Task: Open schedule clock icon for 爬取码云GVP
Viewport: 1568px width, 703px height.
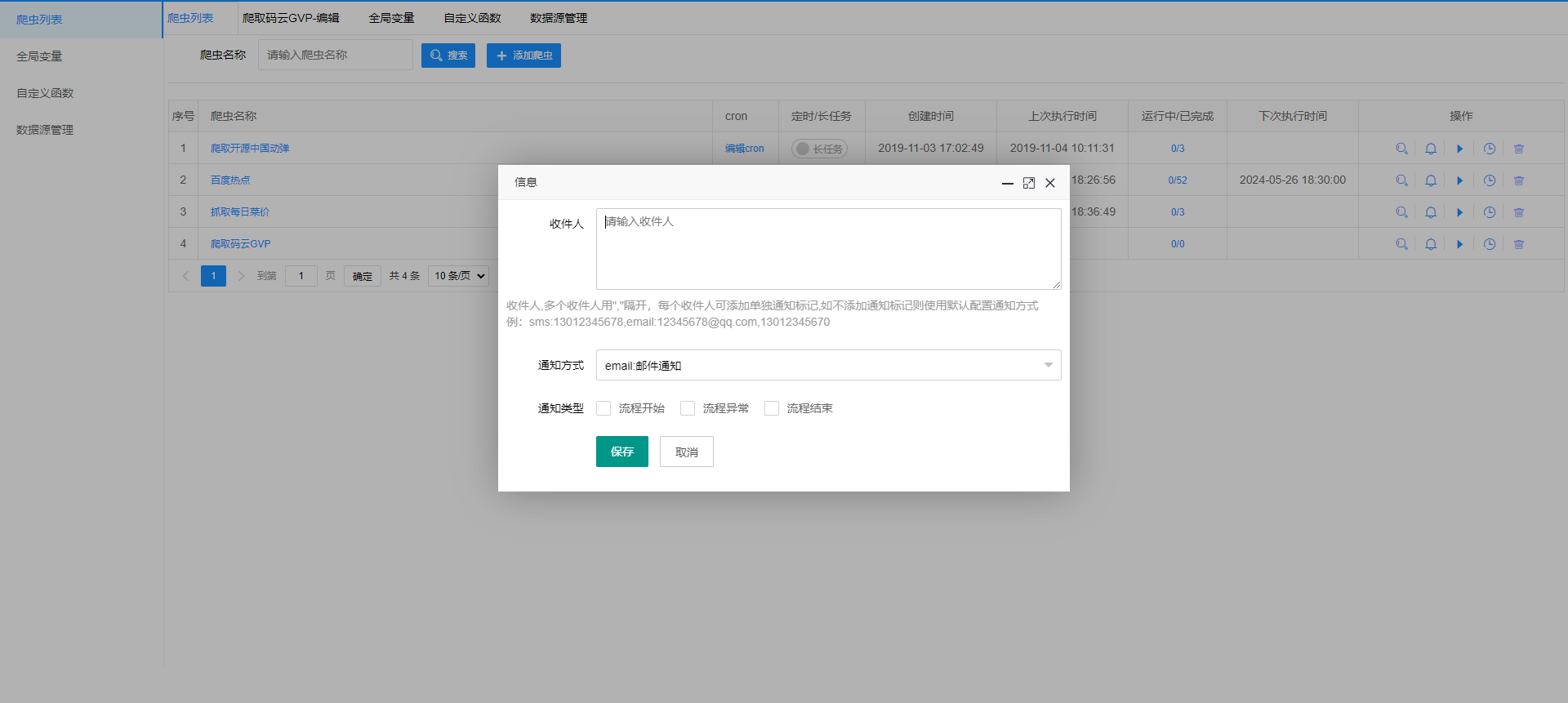Action: pos(1490,244)
